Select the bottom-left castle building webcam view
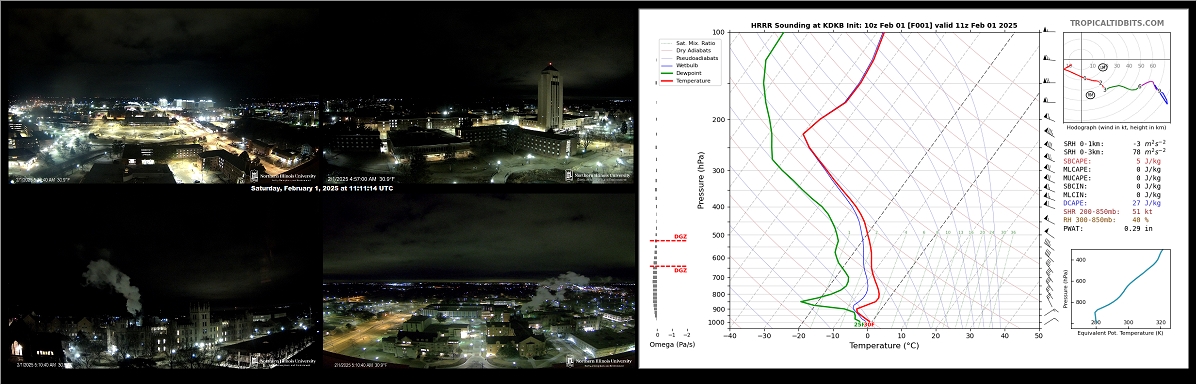 pyautogui.click(x=163, y=281)
